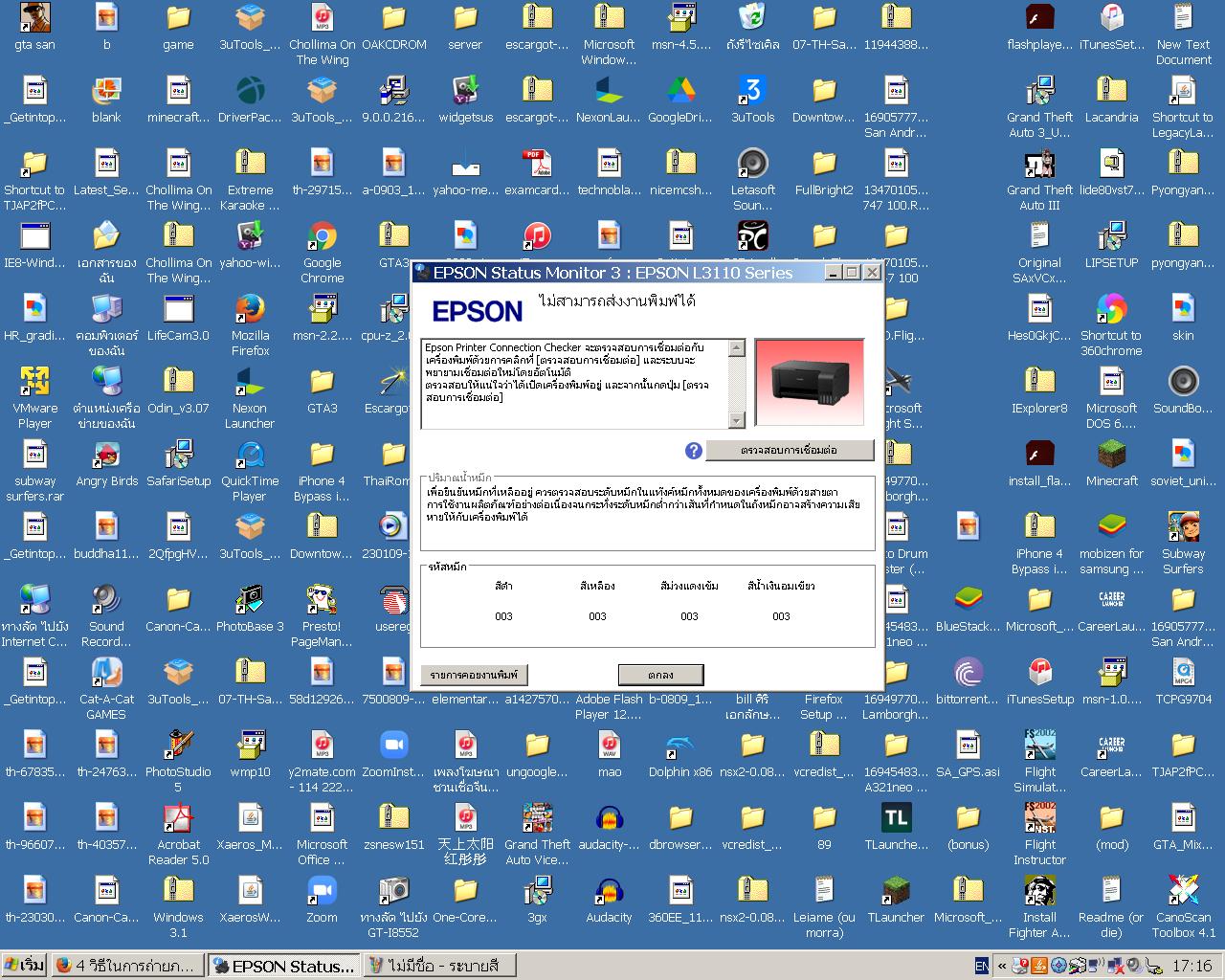
Task: Click รายการคอยงานพิมพ์ print queue button
Action: tap(474, 675)
